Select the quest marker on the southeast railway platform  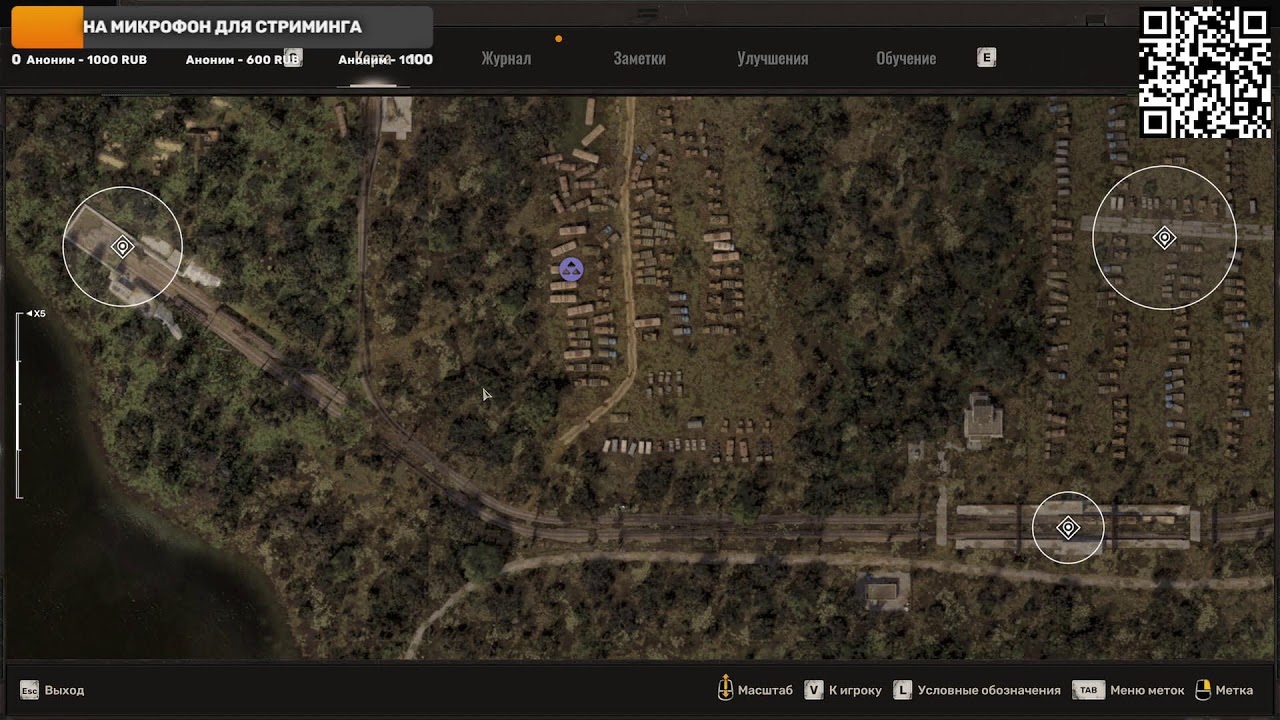1068,527
